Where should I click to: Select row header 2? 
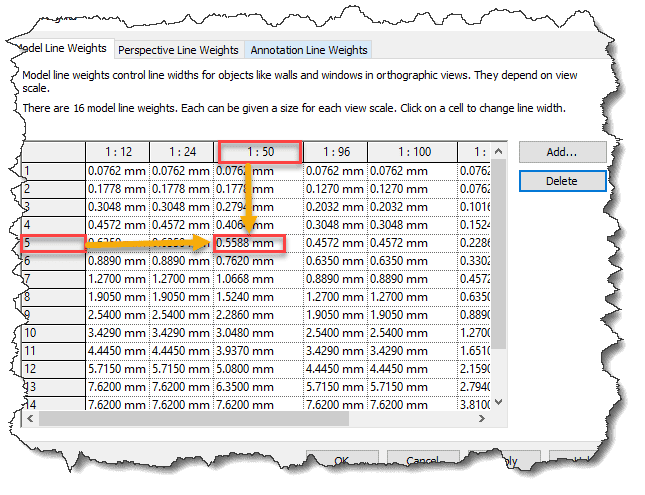point(53,189)
